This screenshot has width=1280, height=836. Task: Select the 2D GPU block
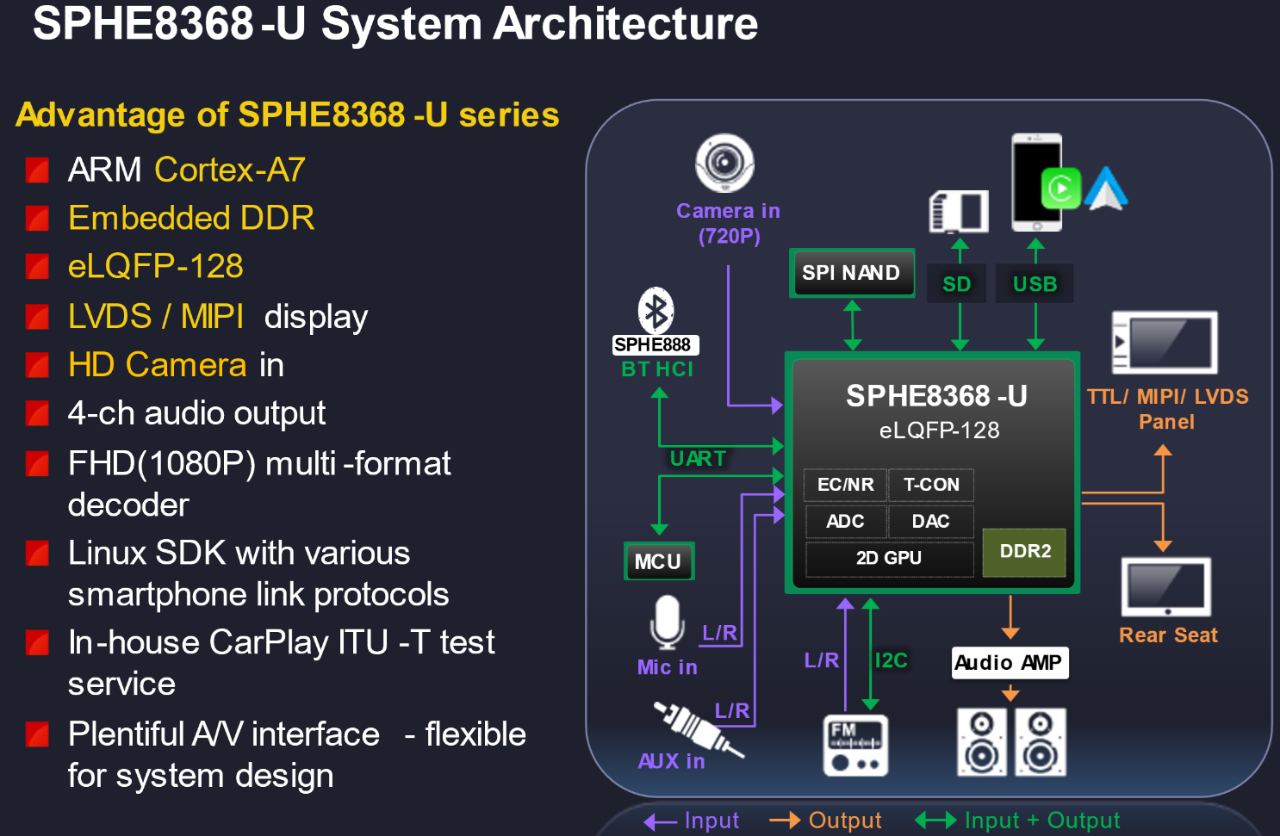pyautogui.click(x=889, y=559)
